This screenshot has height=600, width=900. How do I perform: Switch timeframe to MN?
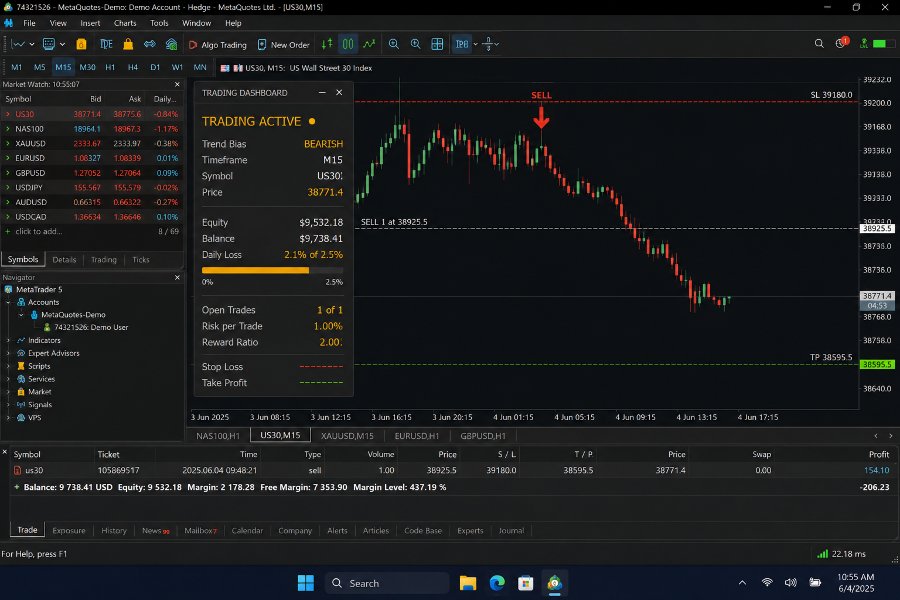coord(200,67)
